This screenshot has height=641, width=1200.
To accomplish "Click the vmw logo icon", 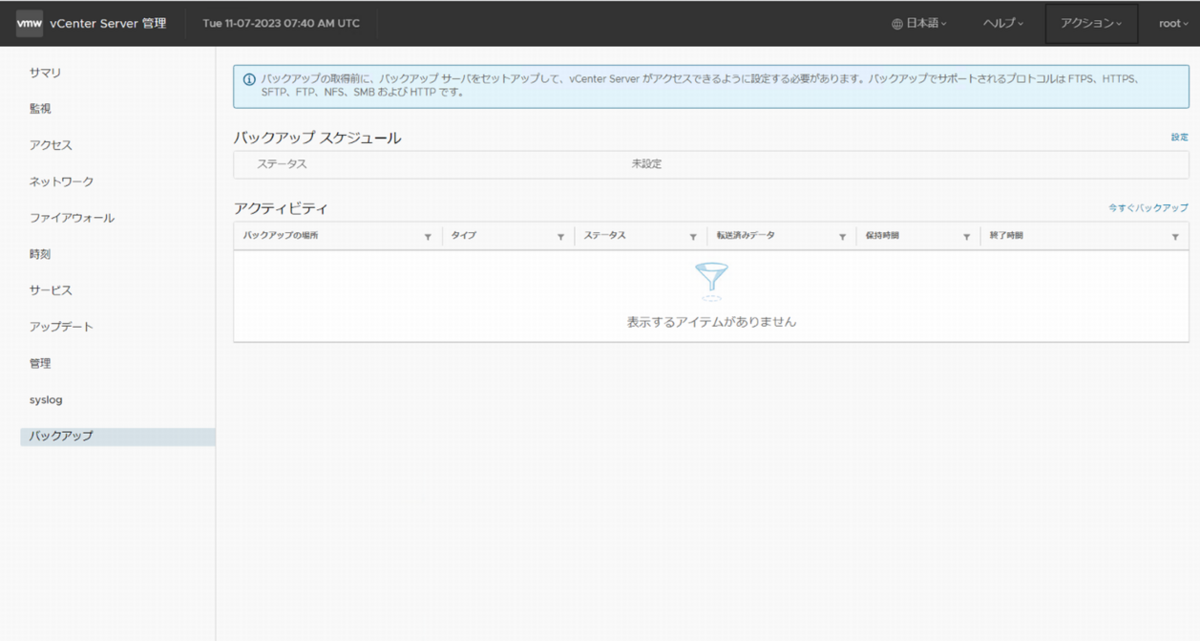I will (x=28, y=23).
